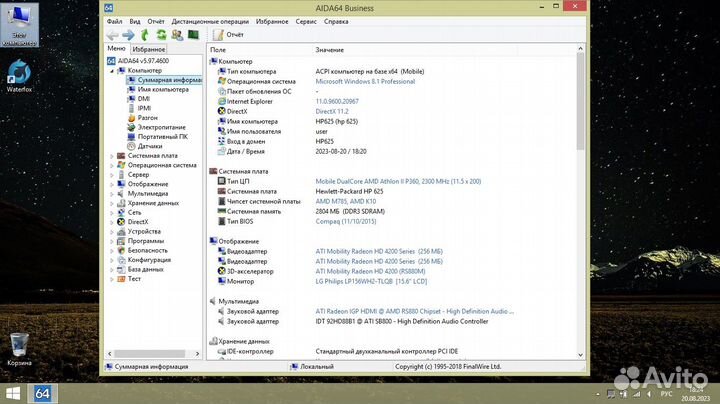Open Microsoft Windows 8.1 Professional link
This screenshot has height=404, width=720.
tap(365, 81)
